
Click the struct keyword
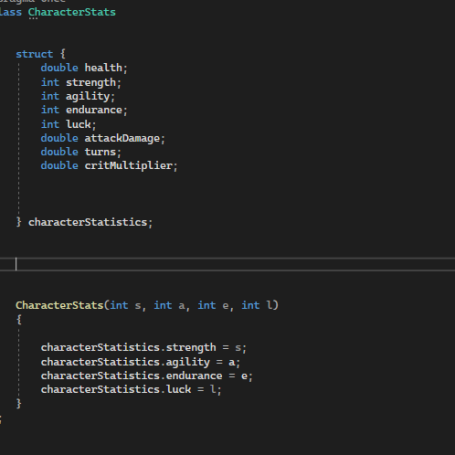point(34,54)
